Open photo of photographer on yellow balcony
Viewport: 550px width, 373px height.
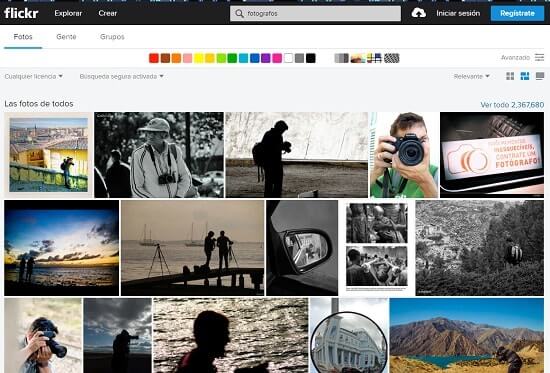click(x=48, y=155)
